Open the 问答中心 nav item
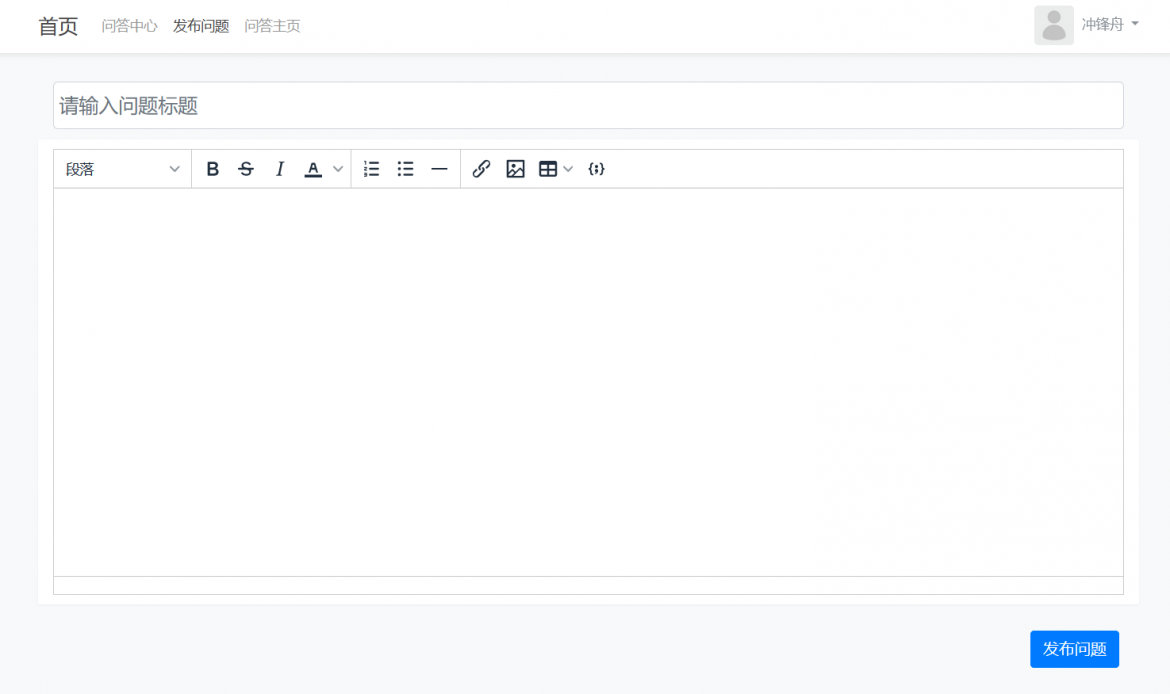Viewport: 1170px width, 694px height. (129, 26)
